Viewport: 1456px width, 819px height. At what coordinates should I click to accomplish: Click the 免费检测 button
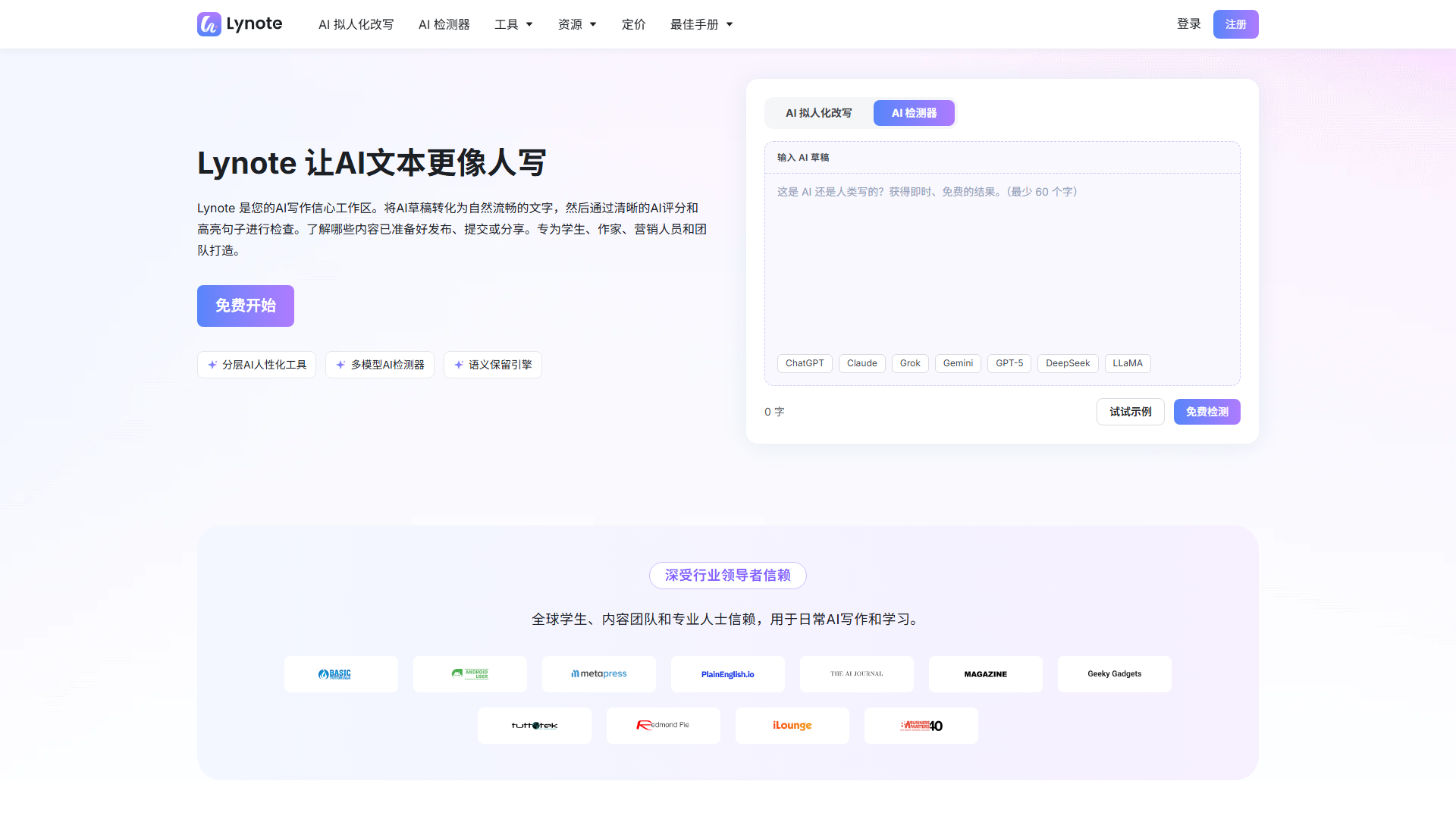[x=1207, y=412]
